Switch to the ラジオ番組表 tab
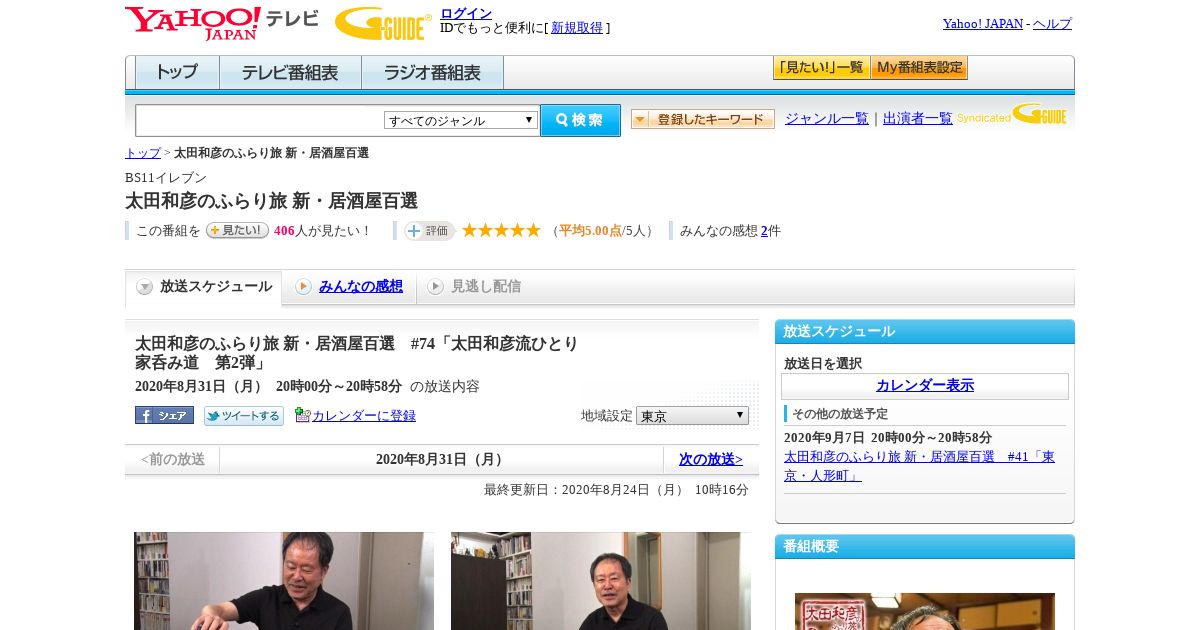The image size is (1200, 630). click(432, 73)
